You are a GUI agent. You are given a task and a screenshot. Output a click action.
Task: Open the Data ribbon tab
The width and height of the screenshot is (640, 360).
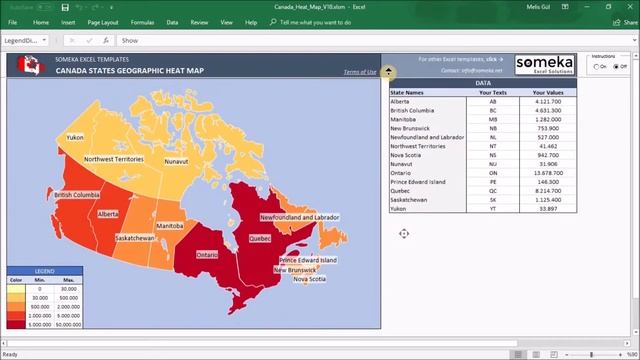[x=172, y=22]
